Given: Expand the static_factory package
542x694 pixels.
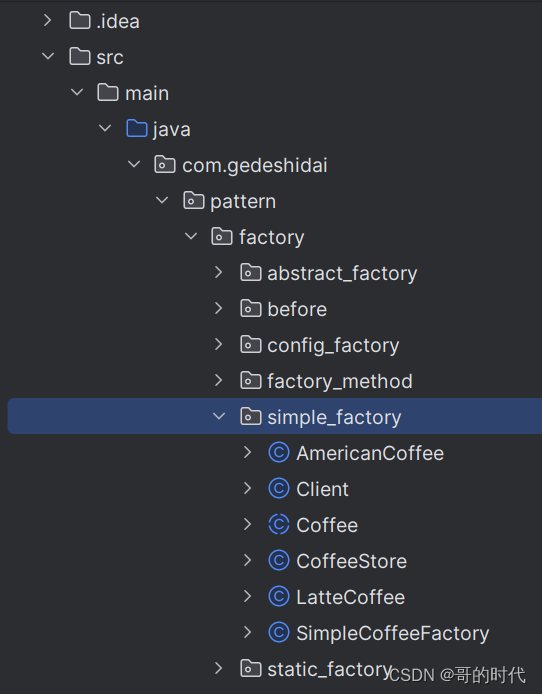Looking at the screenshot, I should point(219,668).
